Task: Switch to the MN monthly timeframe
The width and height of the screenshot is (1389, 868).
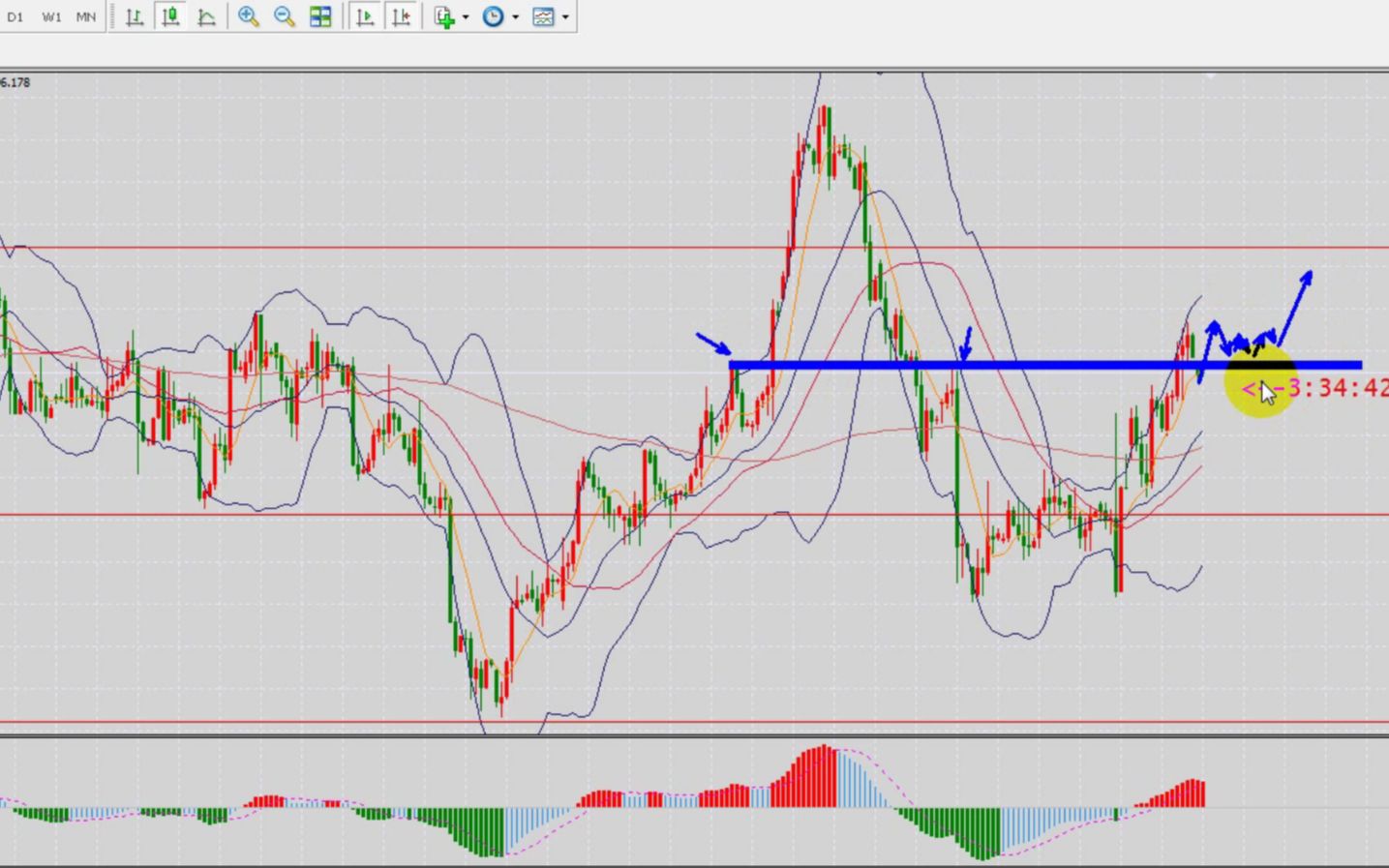Action: [86, 16]
